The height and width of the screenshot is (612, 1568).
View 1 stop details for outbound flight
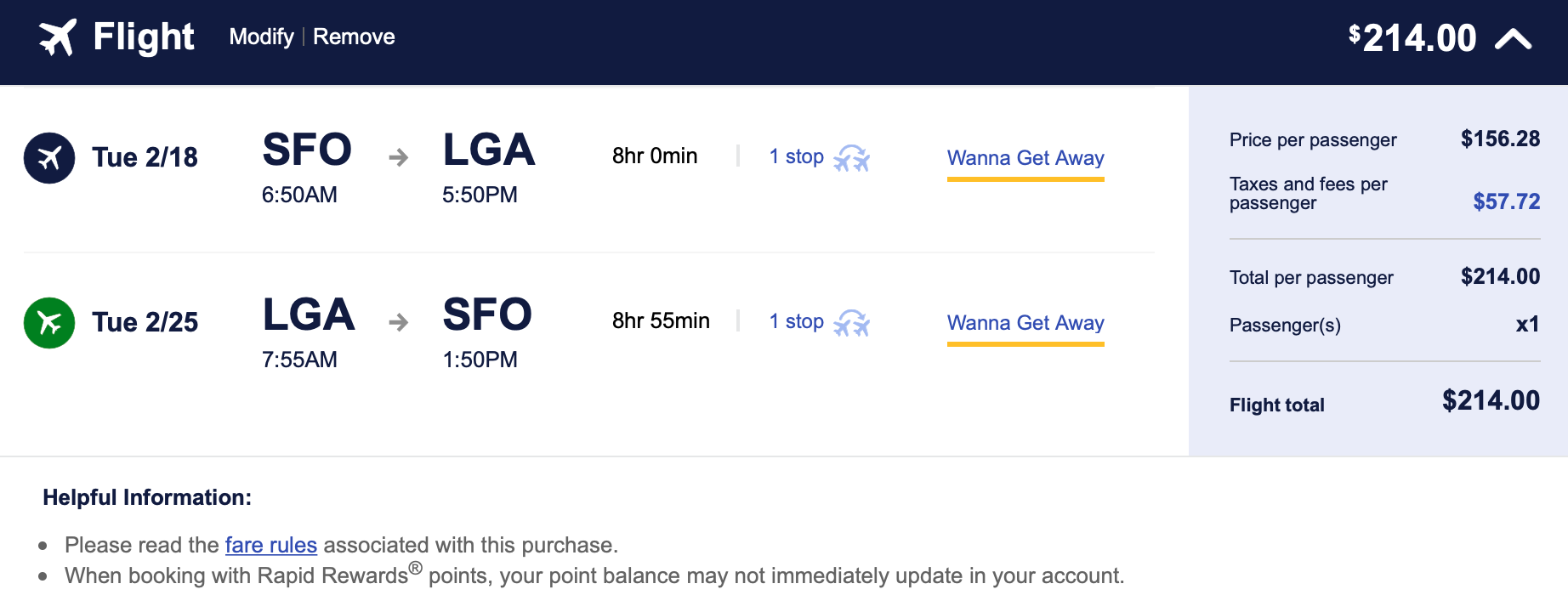click(796, 156)
